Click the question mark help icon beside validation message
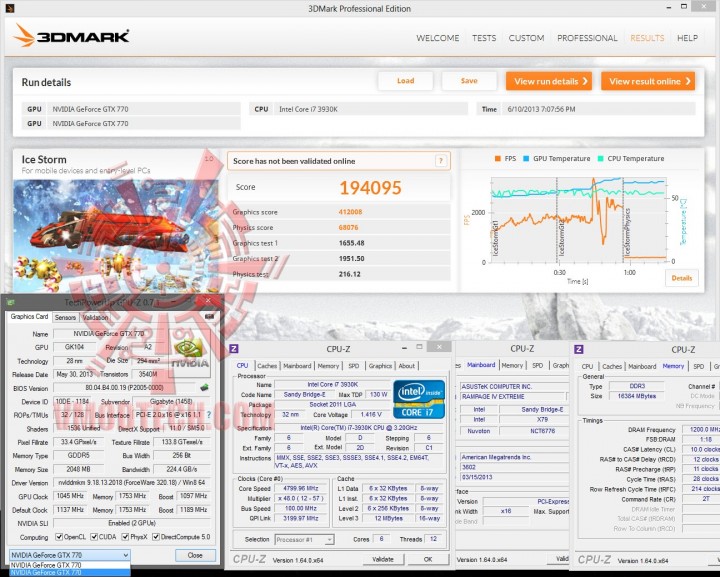Image resolution: width=720 pixels, height=577 pixels. coord(441,161)
